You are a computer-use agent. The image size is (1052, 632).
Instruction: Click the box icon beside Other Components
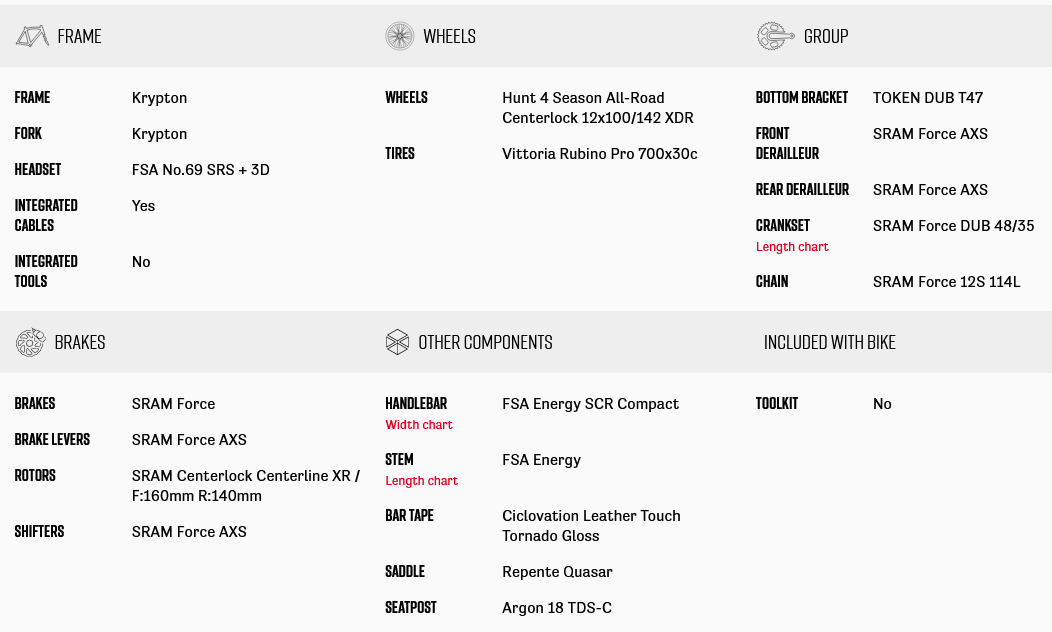pyautogui.click(x=397, y=342)
